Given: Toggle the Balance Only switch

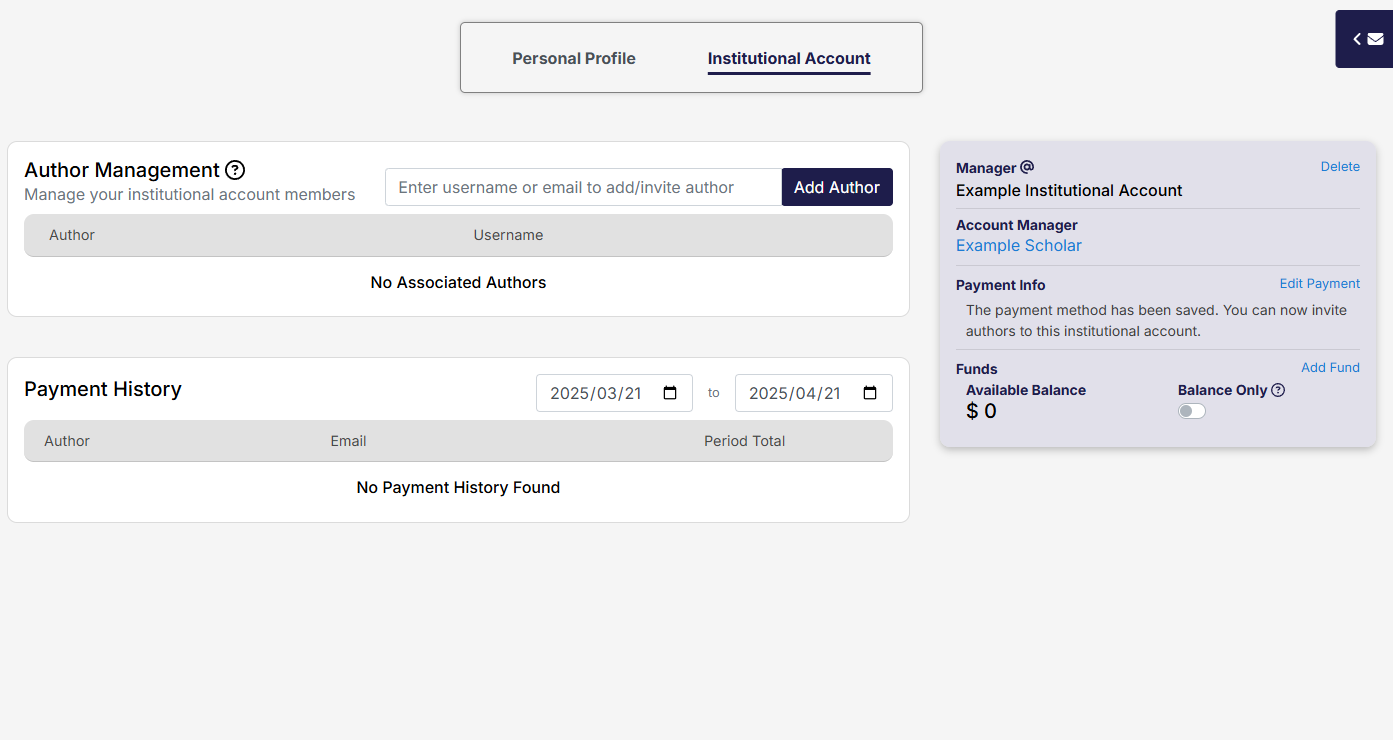Looking at the screenshot, I should tap(1191, 411).
